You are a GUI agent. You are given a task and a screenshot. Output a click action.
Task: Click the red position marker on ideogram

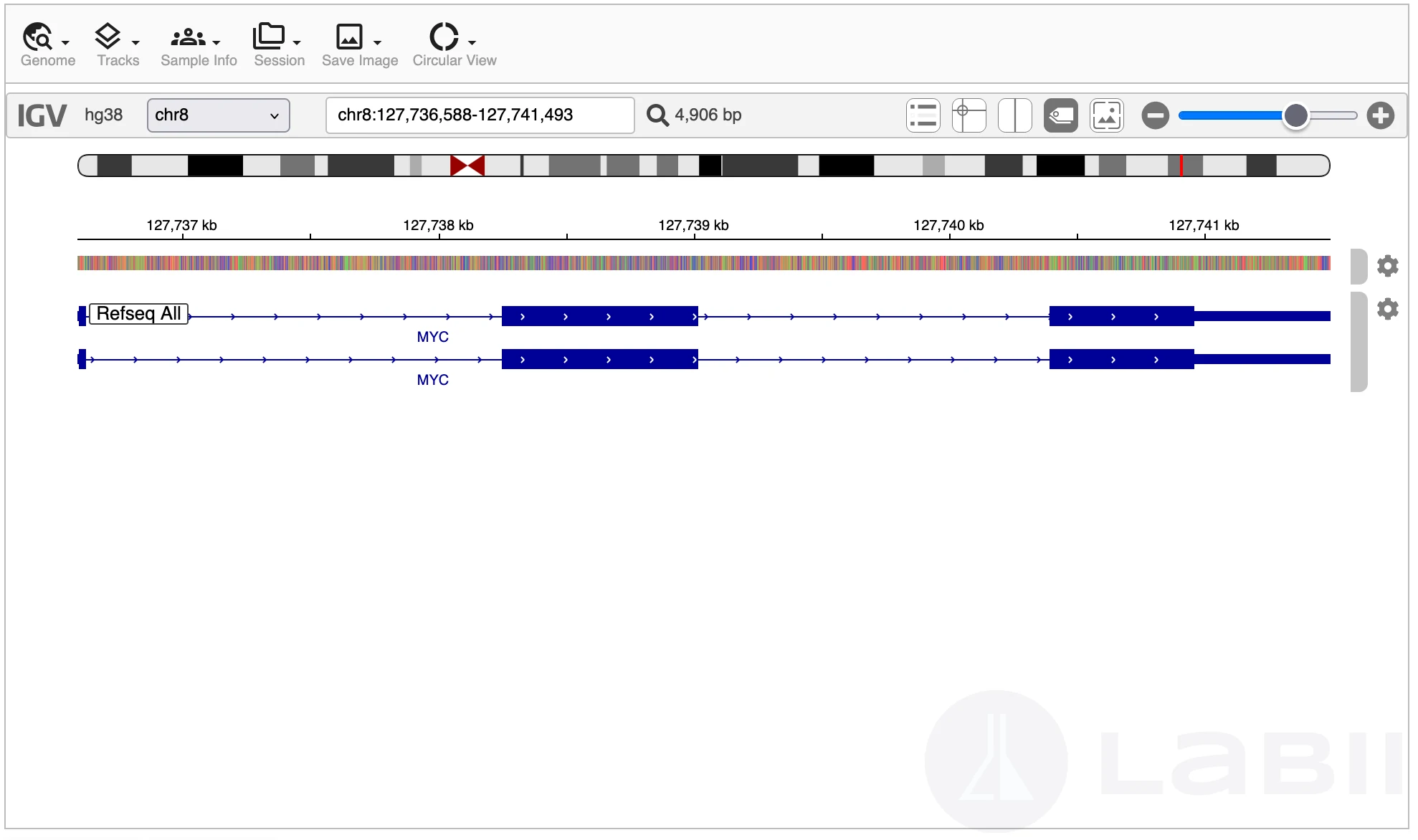(1181, 166)
